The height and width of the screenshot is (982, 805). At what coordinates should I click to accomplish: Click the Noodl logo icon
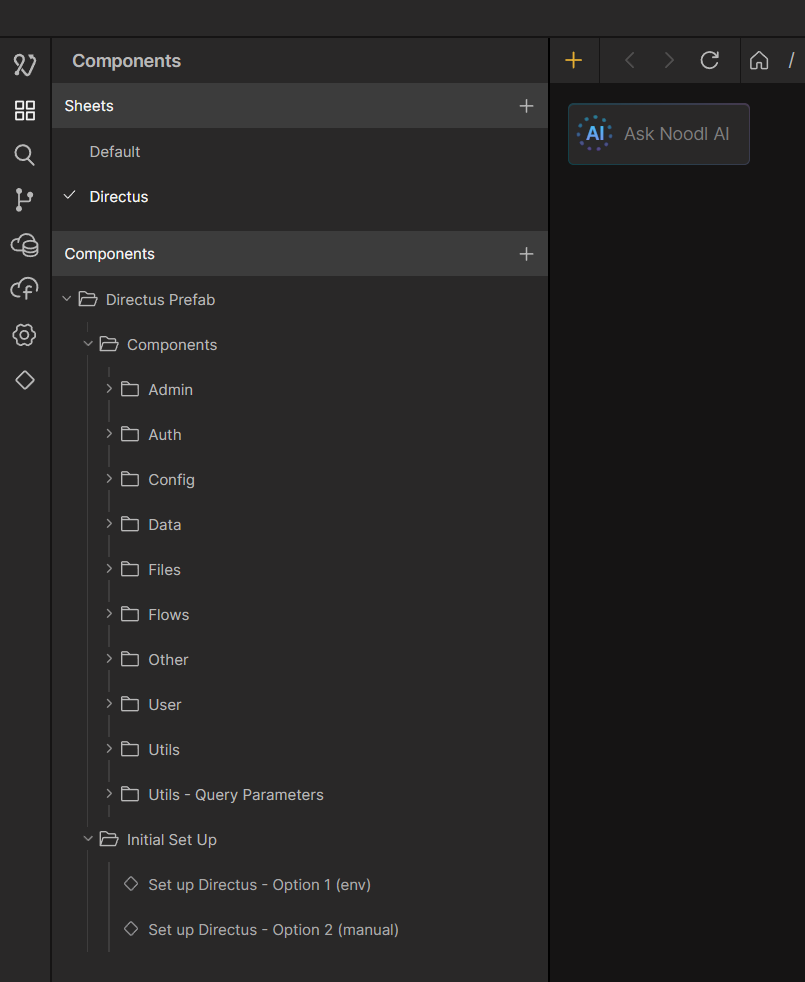[x=25, y=65]
